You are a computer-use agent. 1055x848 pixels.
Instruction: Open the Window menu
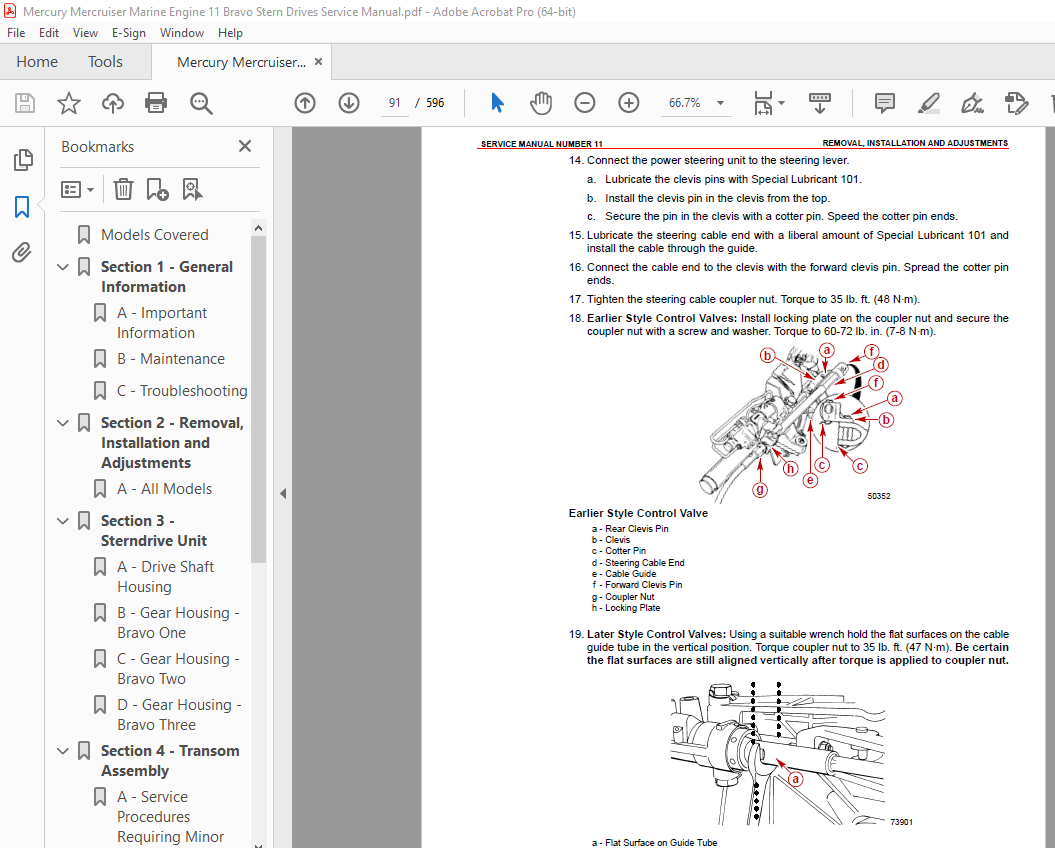[x=182, y=32]
